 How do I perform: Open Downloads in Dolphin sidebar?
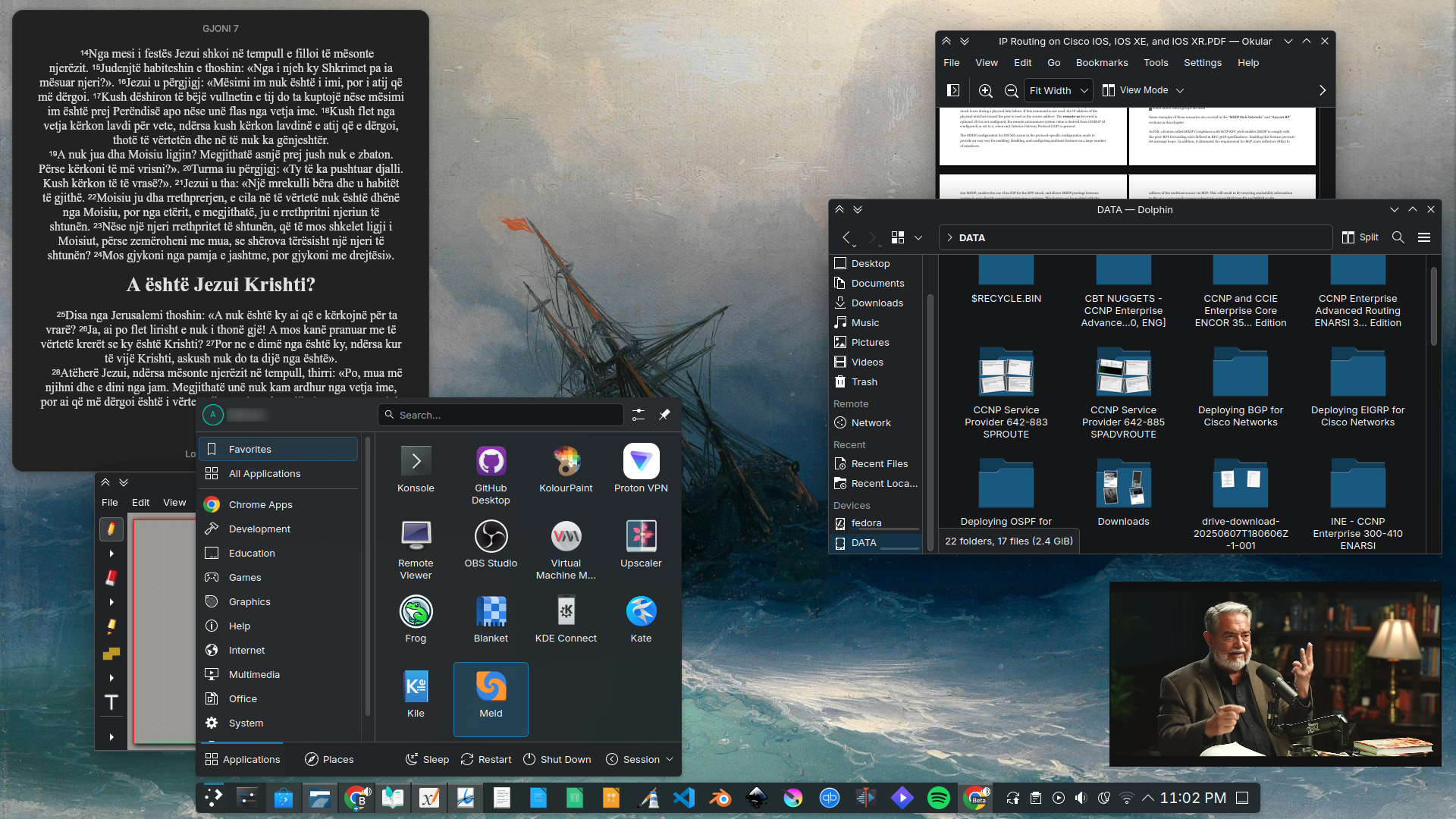click(x=876, y=303)
